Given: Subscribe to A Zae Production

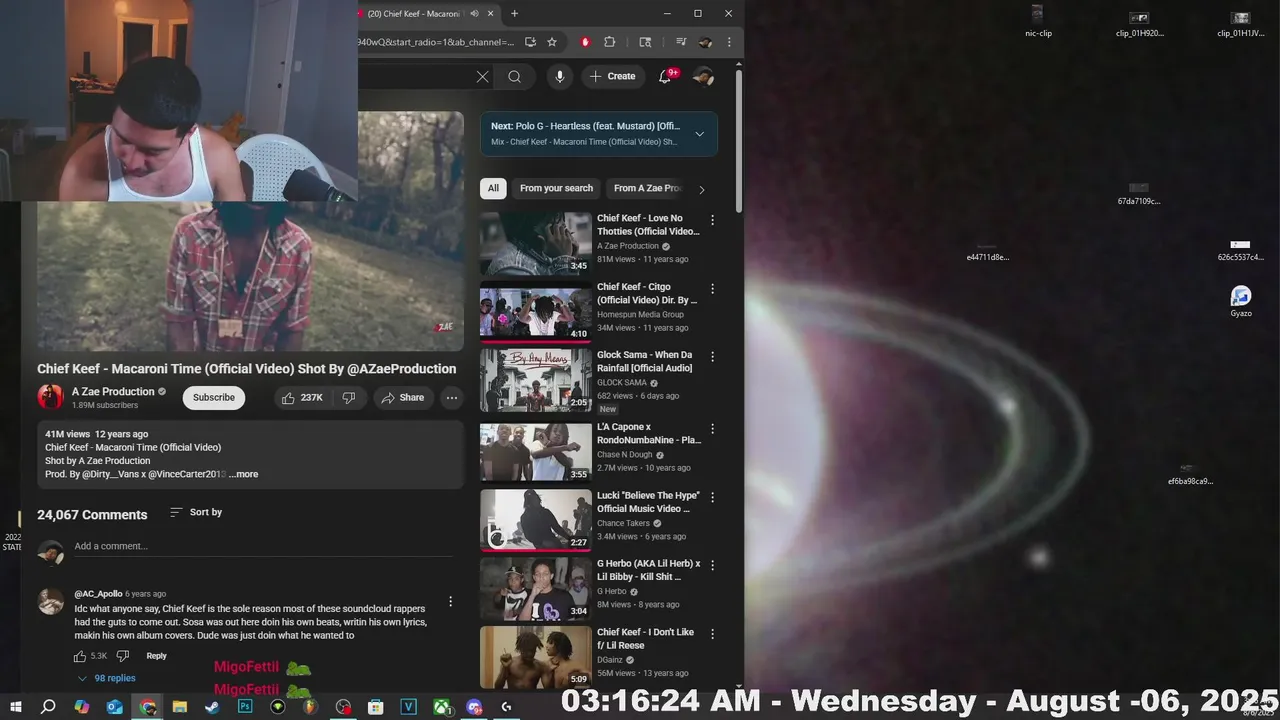Looking at the screenshot, I should [x=214, y=398].
